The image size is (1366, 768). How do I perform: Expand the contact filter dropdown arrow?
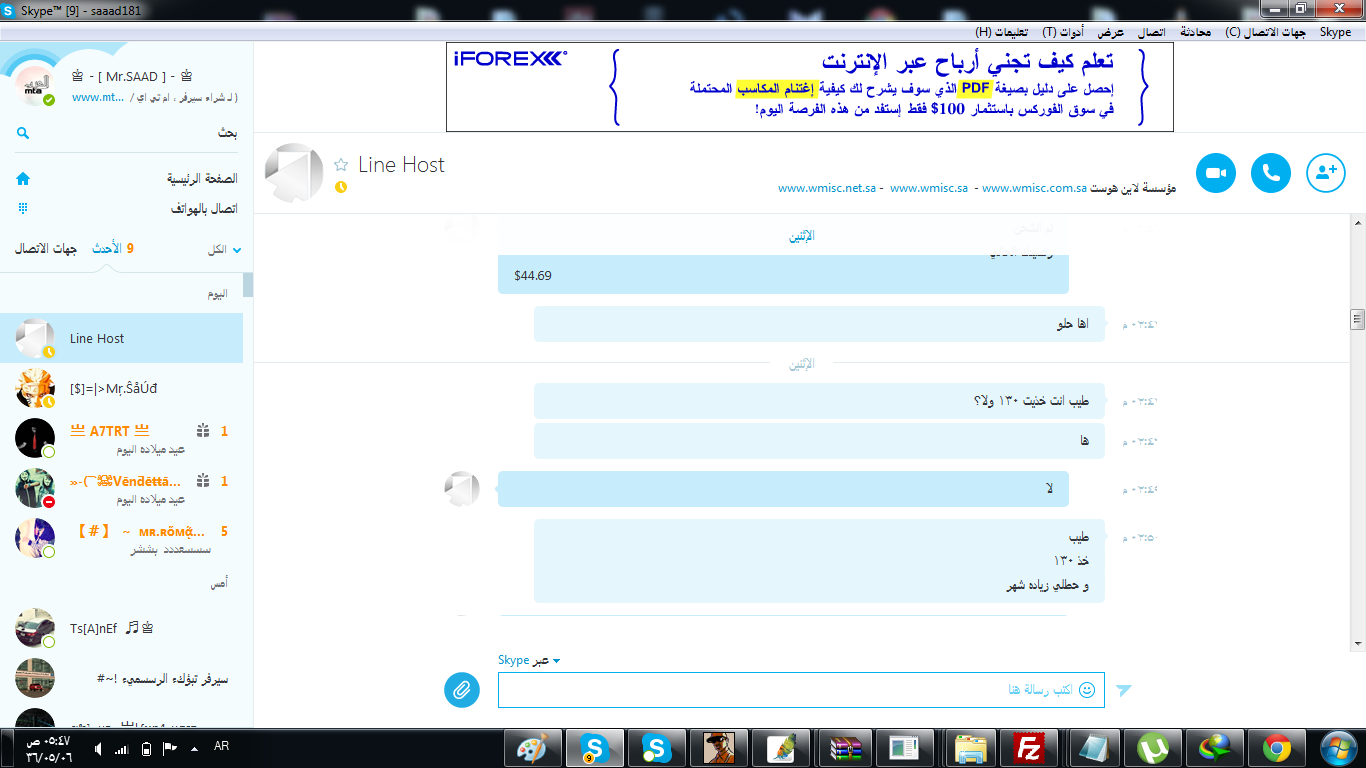[x=237, y=250]
